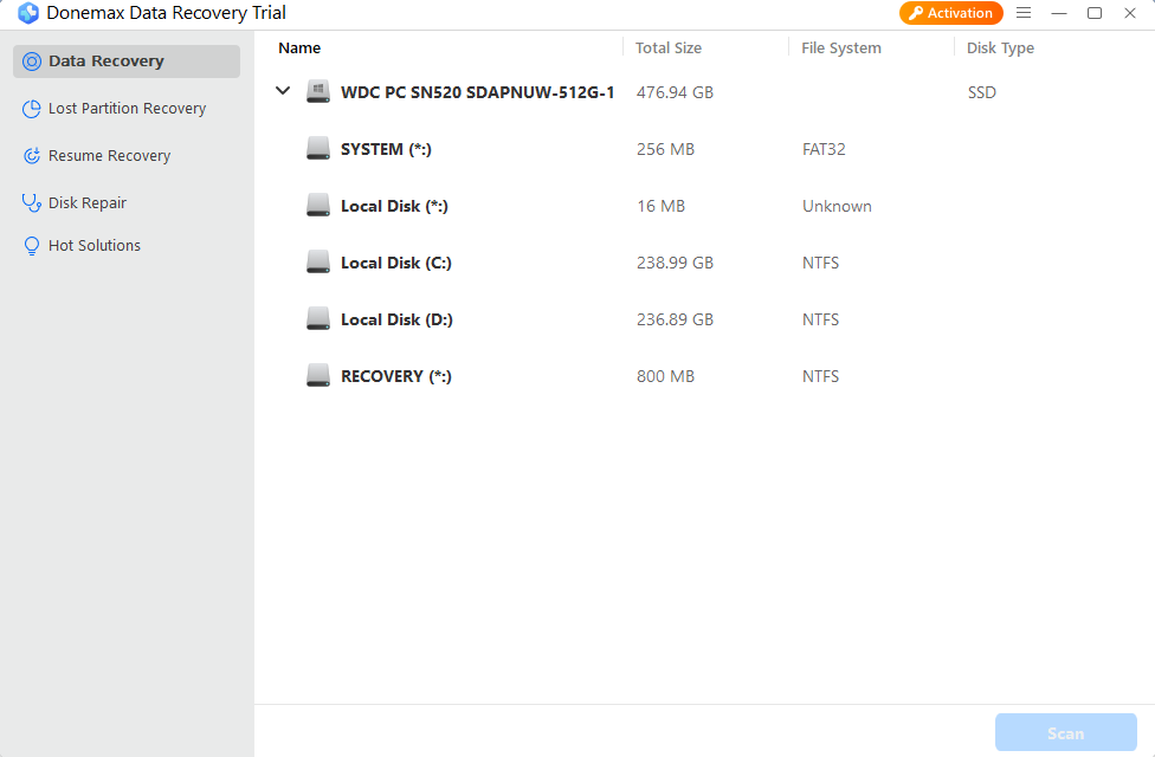The height and width of the screenshot is (757, 1155).
Task: Click the File System column header
Action: (x=841, y=48)
